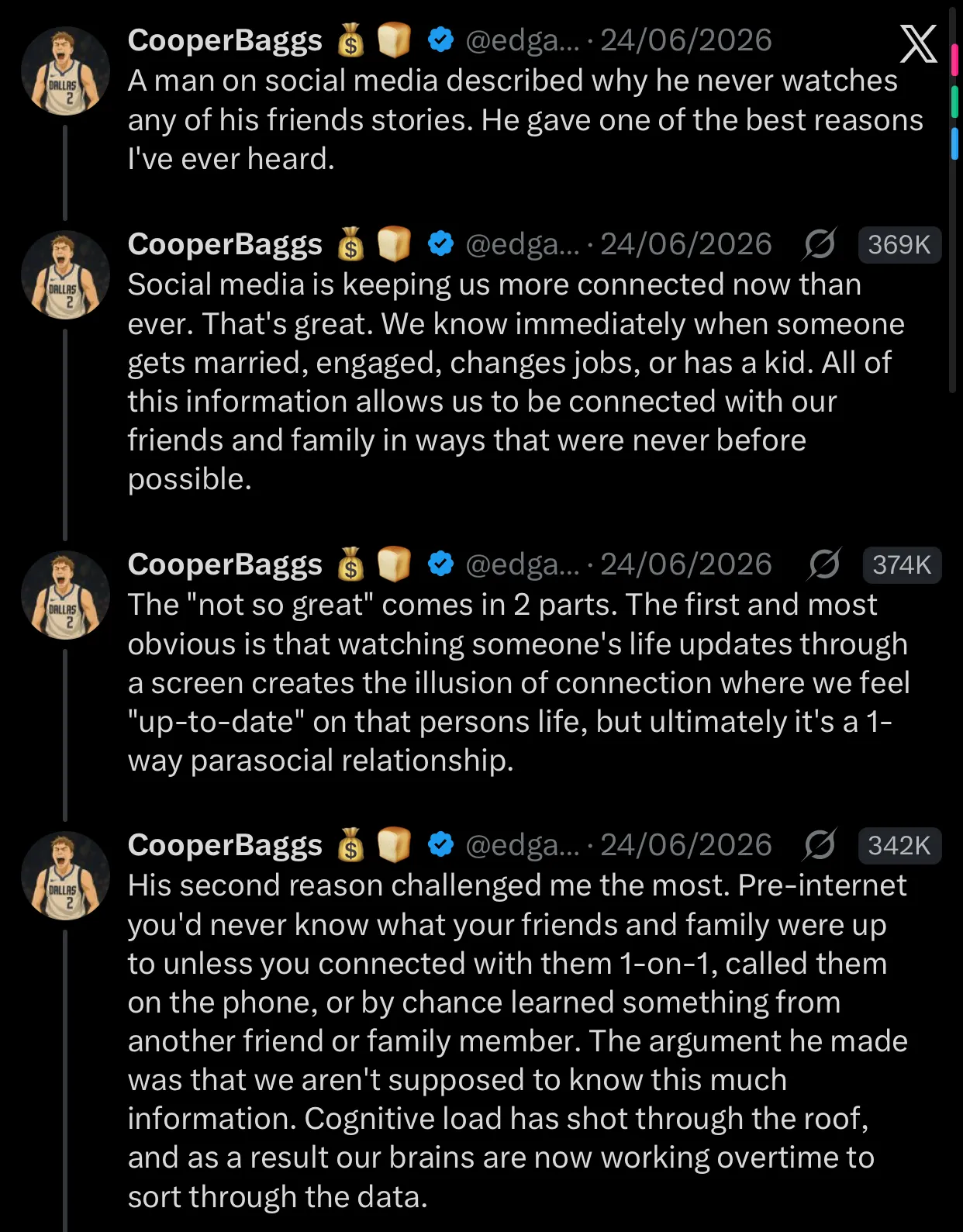Open CooperBaggs avatar on third tweet
Image resolution: width=963 pixels, height=1232 pixels.
(65, 595)
